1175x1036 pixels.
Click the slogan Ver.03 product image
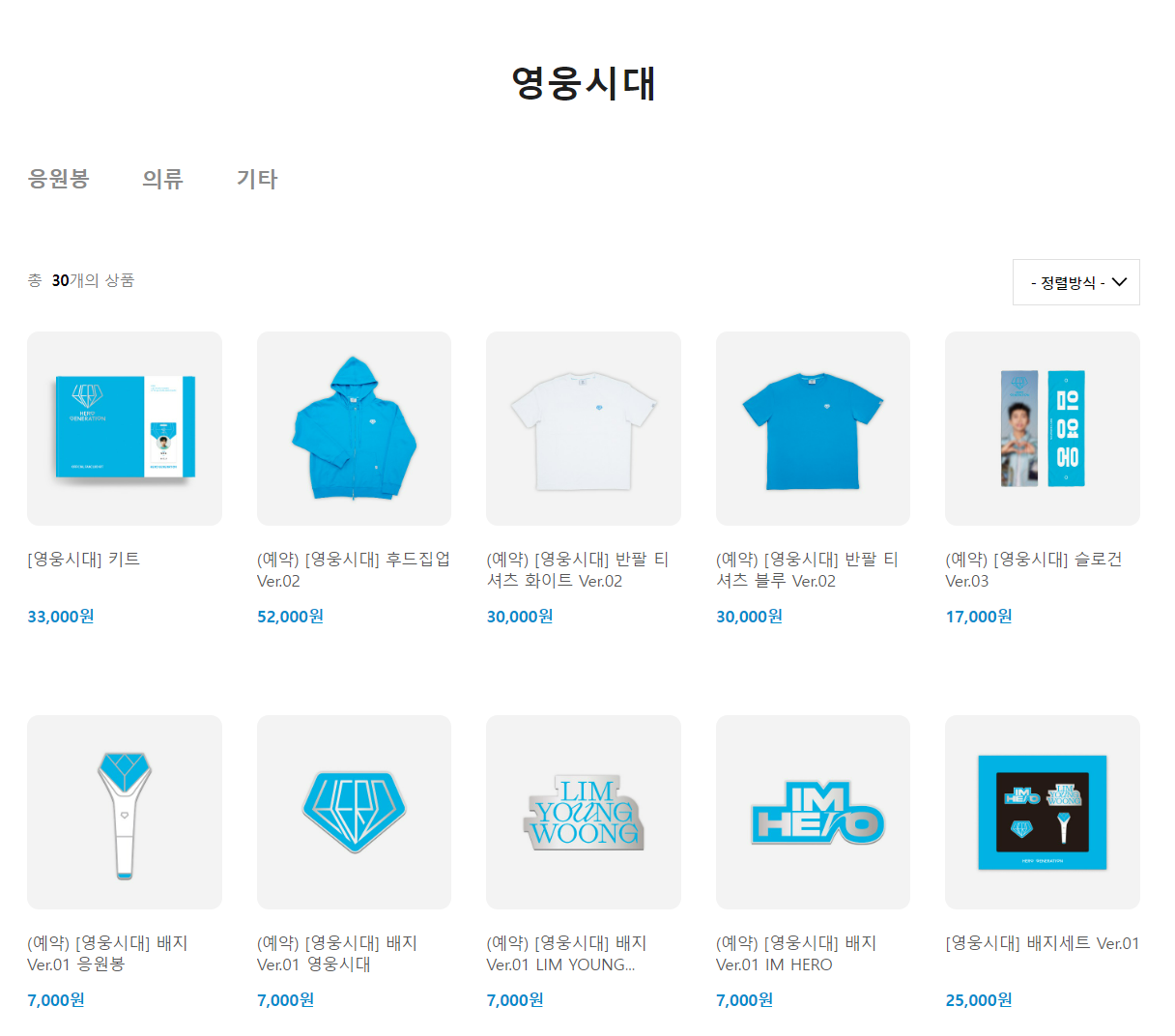click(1043, 429)
